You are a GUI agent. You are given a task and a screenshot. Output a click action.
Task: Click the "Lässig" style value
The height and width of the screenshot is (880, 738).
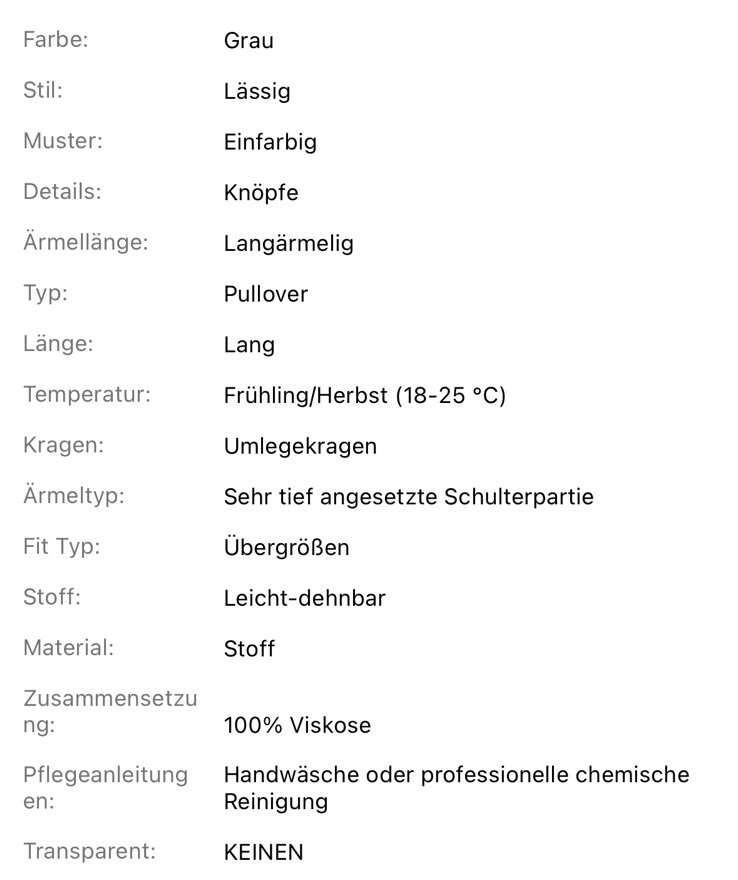[257, 92]
